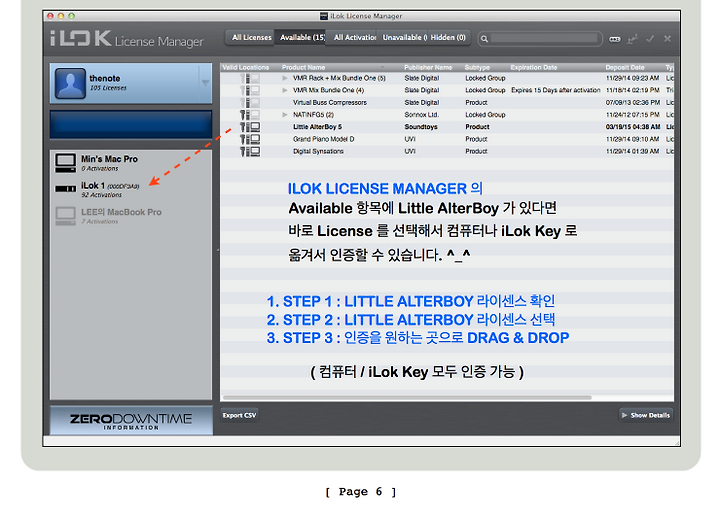Click the transfer license icon in toolbar
720x516 pixels.
point(633,39)
